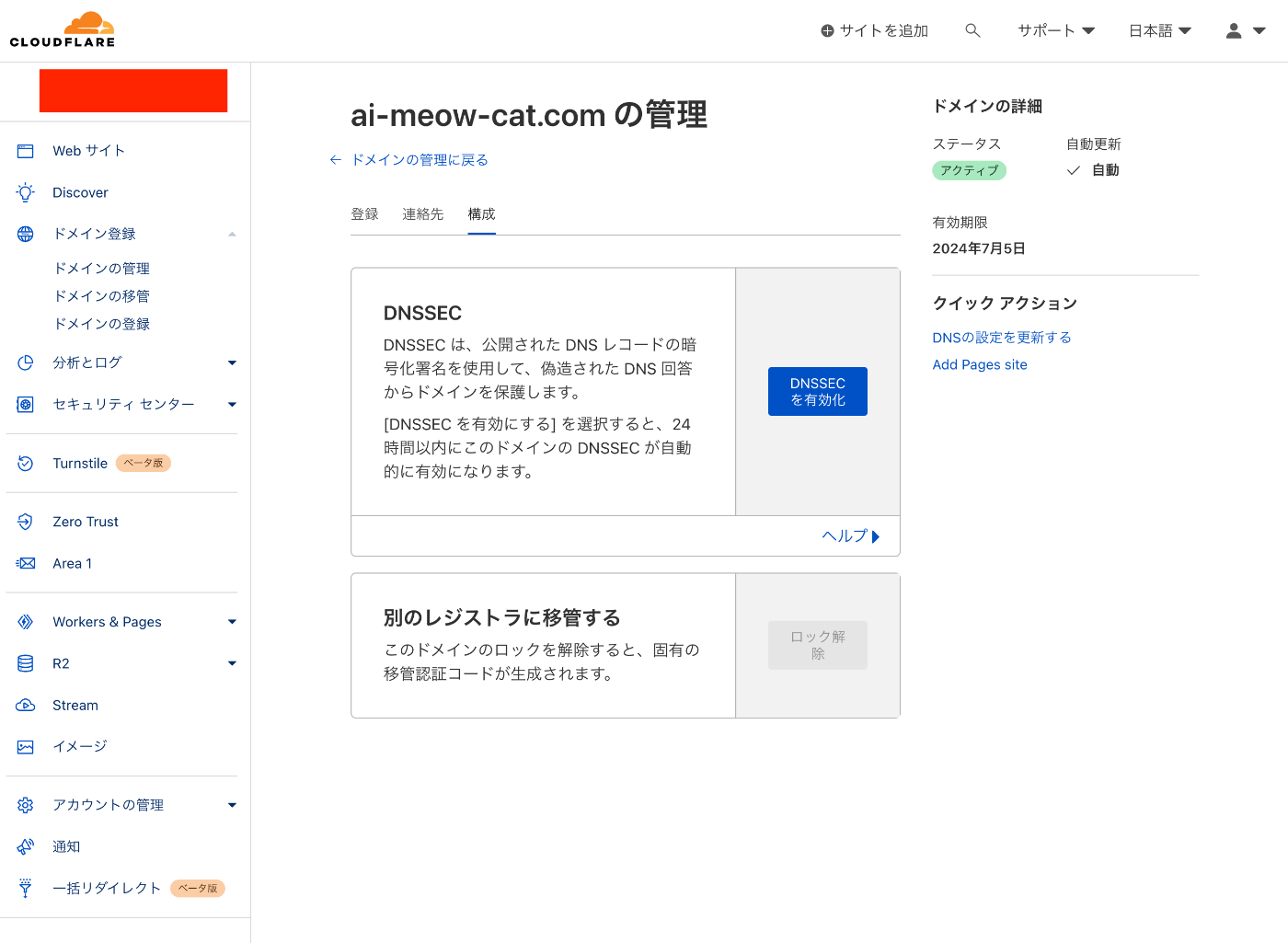Expand the R2 menu arrow
This screenshot has width=1288, height=943.
[x=232, y=663]
